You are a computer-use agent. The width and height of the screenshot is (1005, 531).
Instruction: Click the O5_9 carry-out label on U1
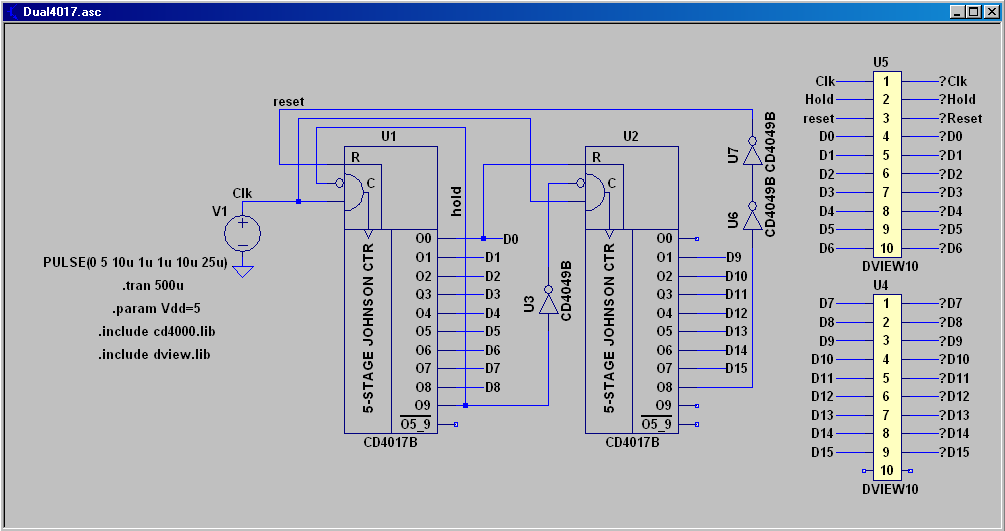(x=415, y=424)
